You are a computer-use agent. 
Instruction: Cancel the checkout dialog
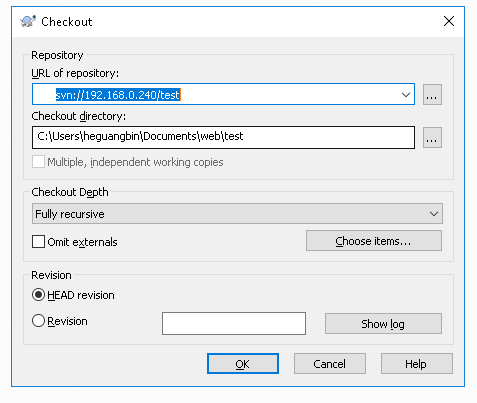point(330,364)
